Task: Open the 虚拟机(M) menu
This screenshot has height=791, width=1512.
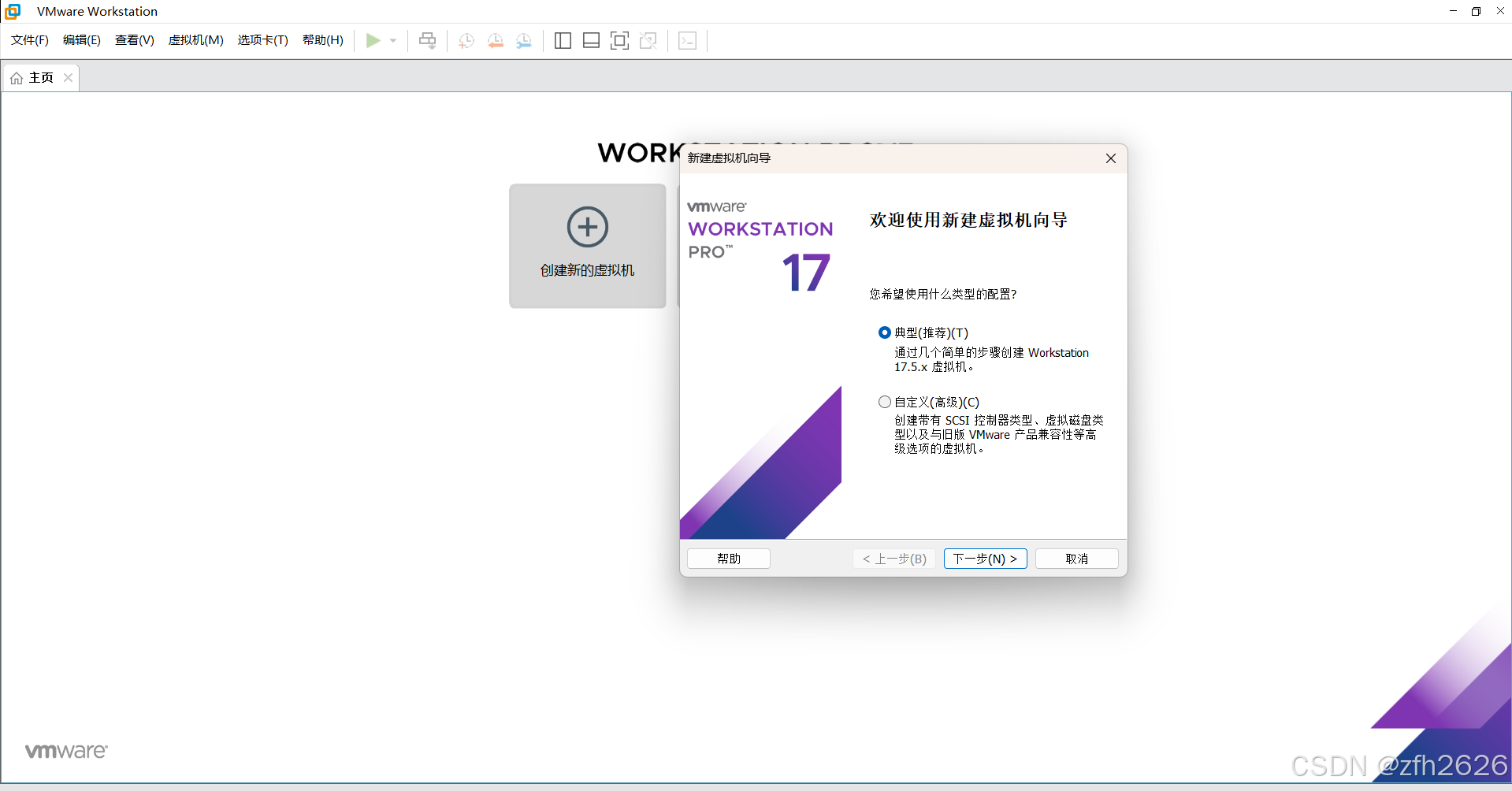Action: coord(196,40)
